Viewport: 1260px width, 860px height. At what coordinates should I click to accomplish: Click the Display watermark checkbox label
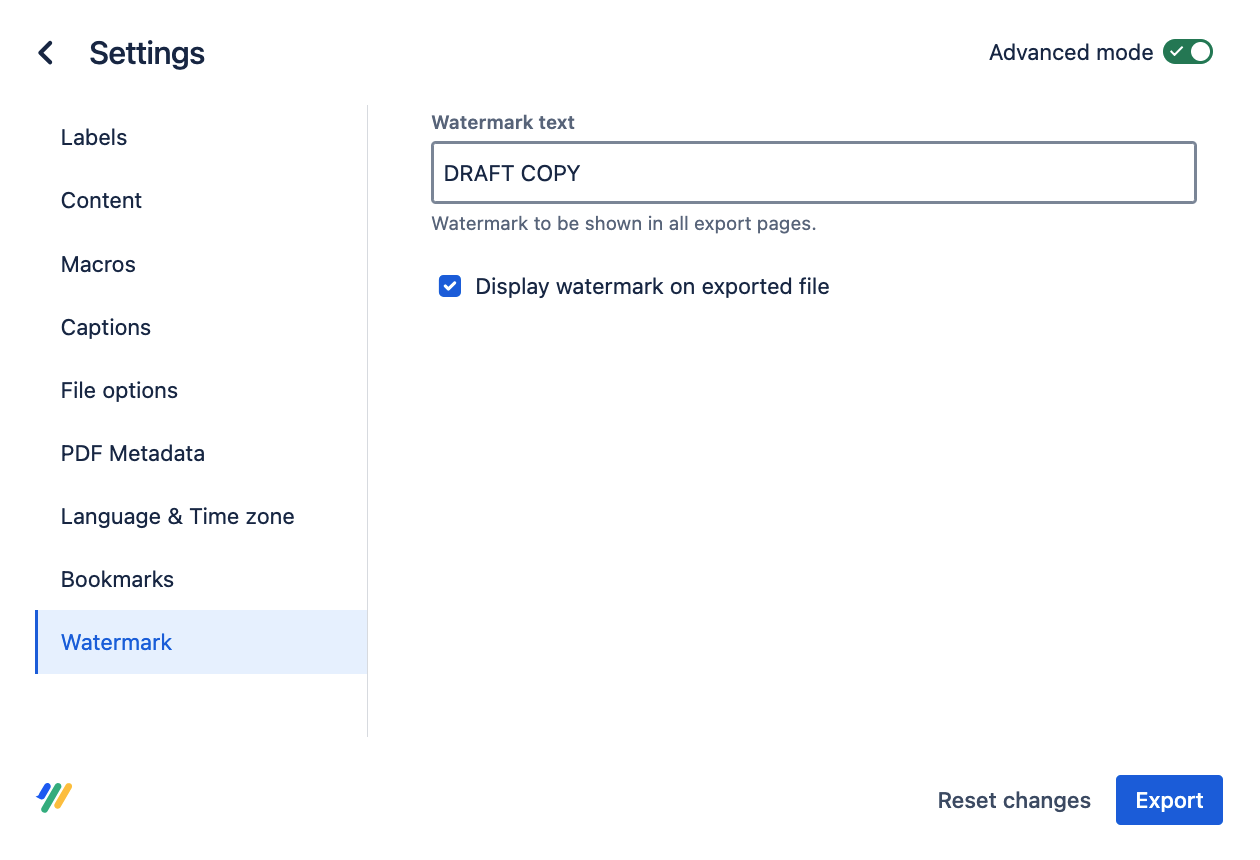click(652, 287)
